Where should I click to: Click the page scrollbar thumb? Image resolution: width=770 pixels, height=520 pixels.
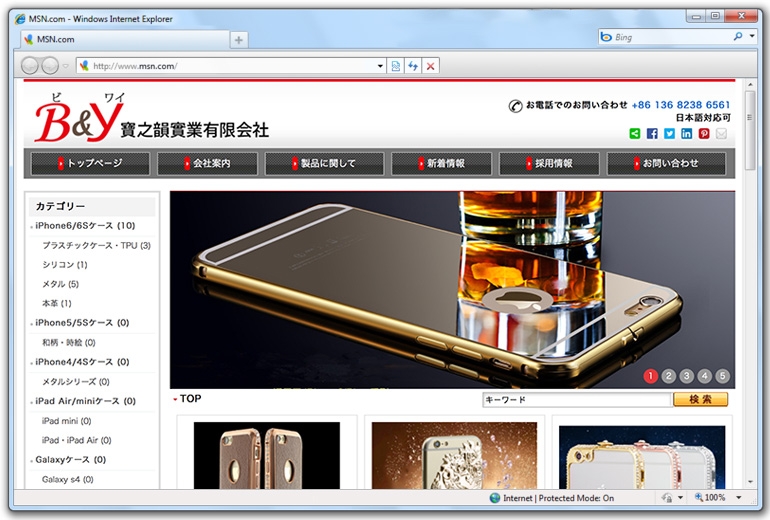tap(750, 131)
